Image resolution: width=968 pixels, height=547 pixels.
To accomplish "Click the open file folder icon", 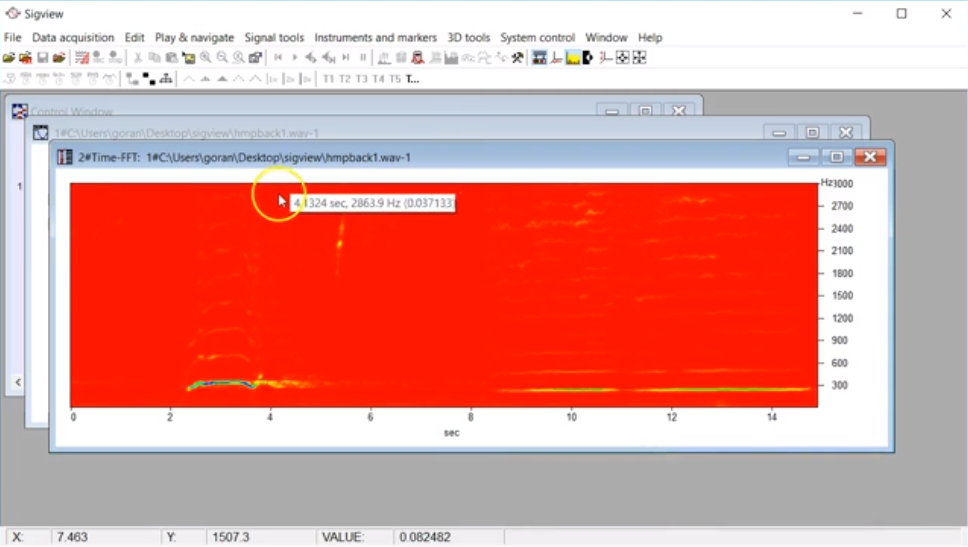I will [x=9, y=58].
